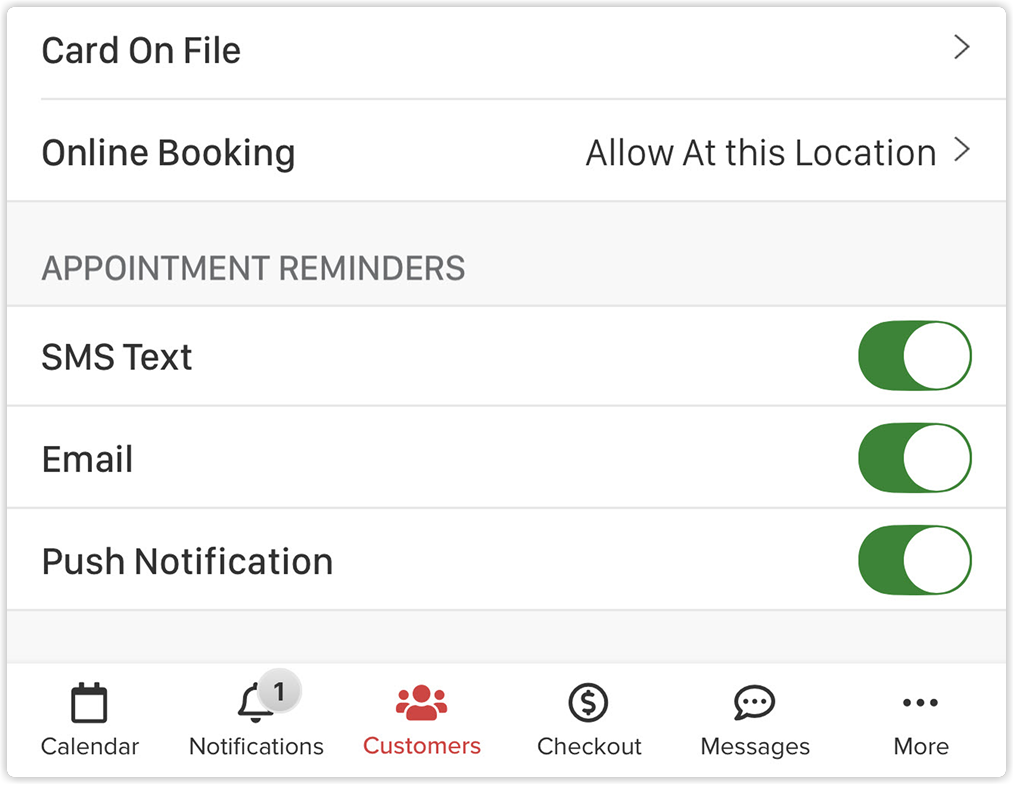Expand Card On File chevron
Viewport: 1014px width, 785px height.
tap(962, 47)
